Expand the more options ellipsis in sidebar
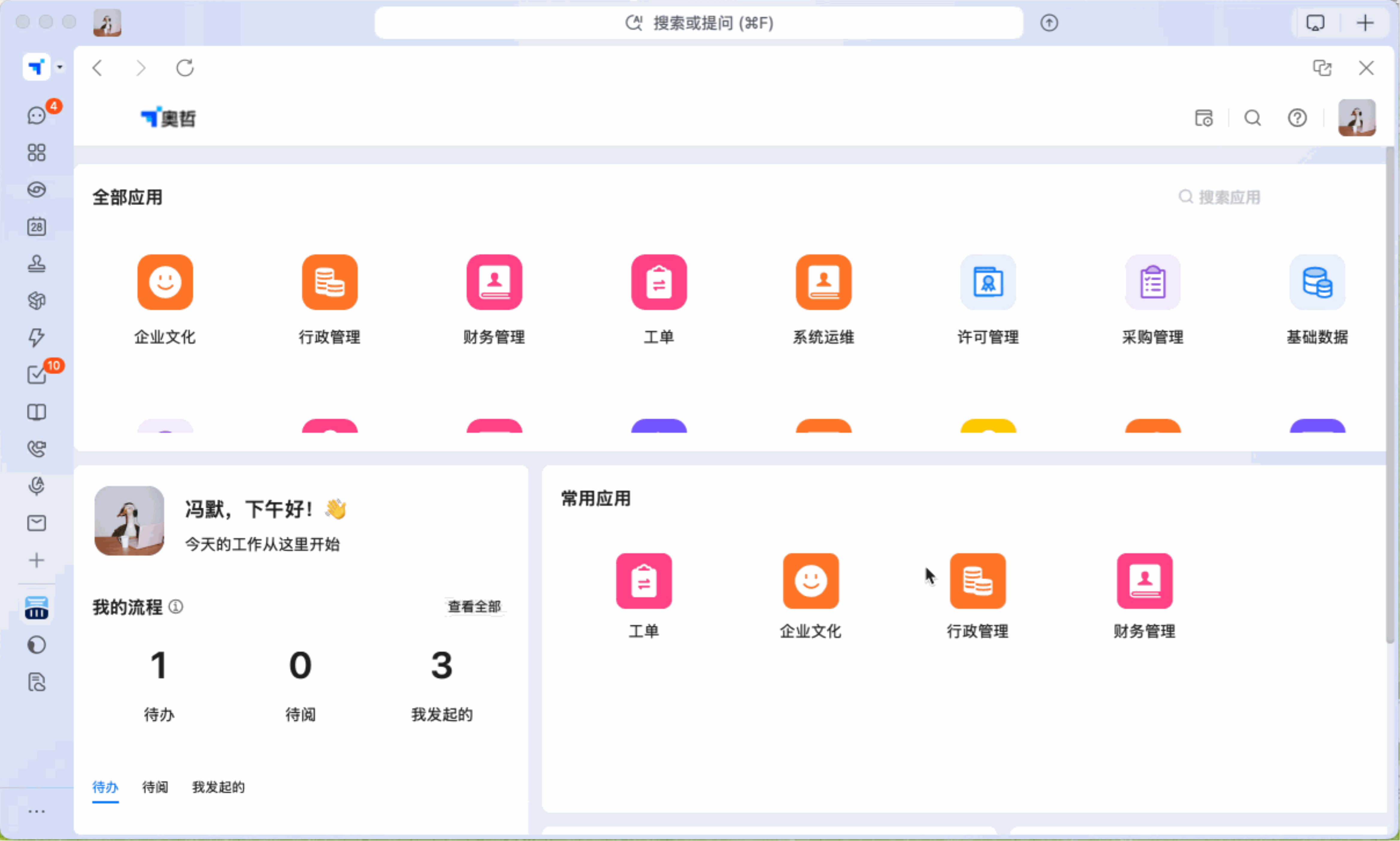The height and width of the screenshot is (841, 1400). (37, 811)
